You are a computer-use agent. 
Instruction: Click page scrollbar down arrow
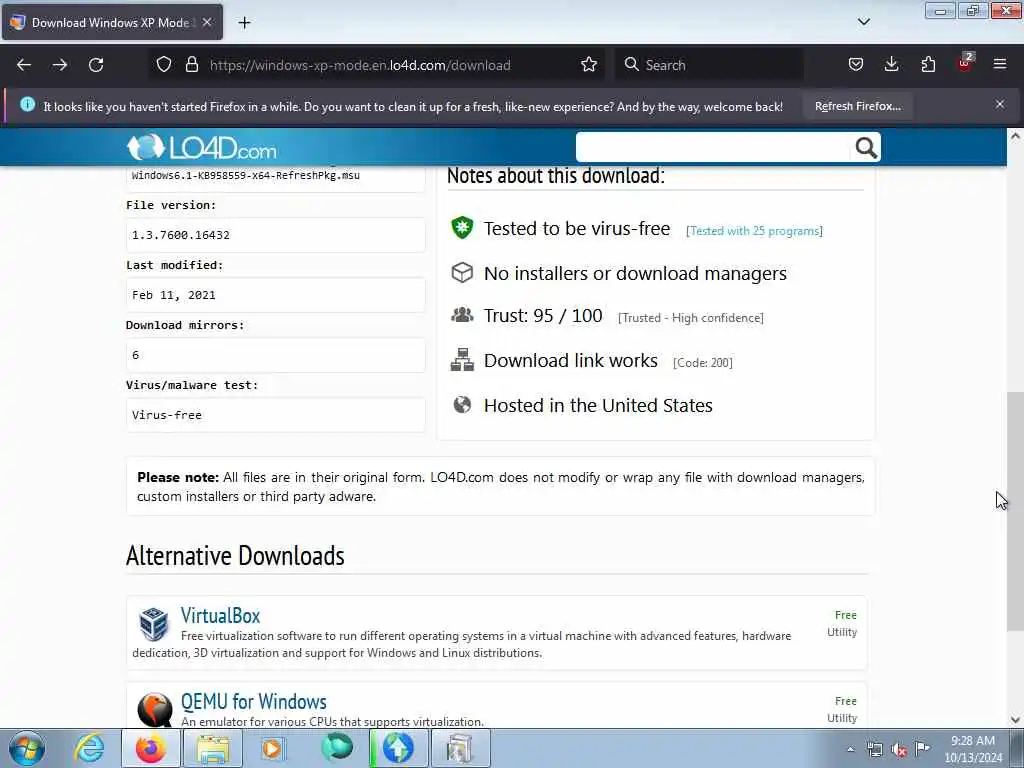tap(1015, 720)
